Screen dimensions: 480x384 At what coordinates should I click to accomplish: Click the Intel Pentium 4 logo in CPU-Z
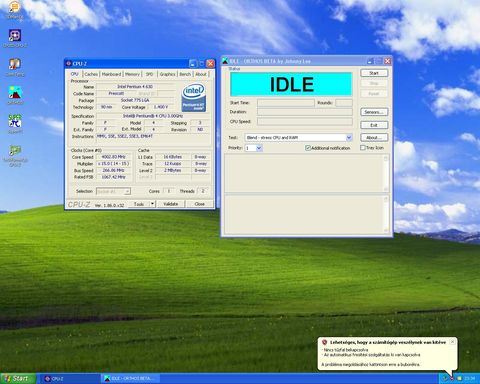194,98
